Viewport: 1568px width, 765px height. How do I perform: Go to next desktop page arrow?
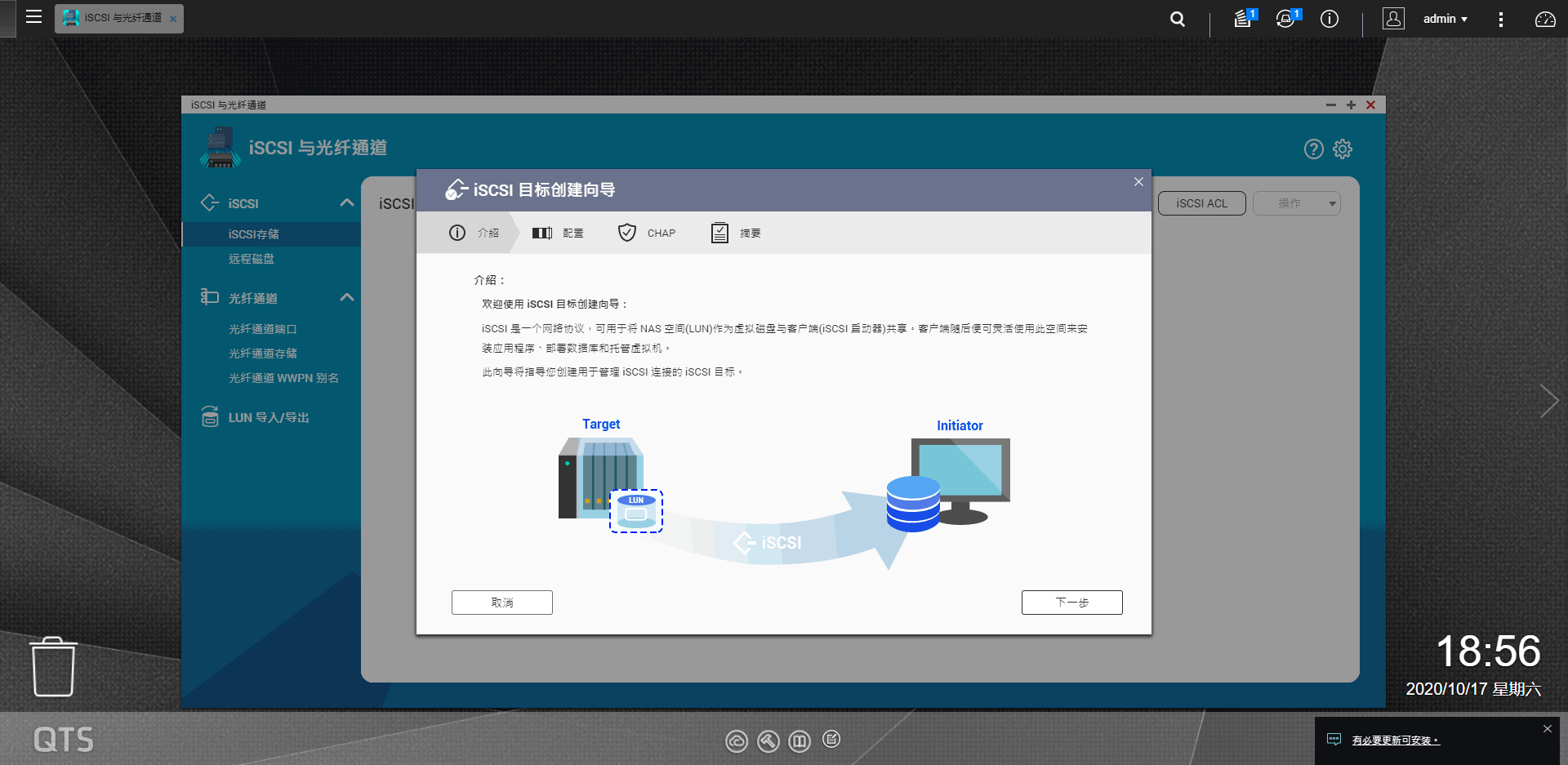coord(1548,401)
